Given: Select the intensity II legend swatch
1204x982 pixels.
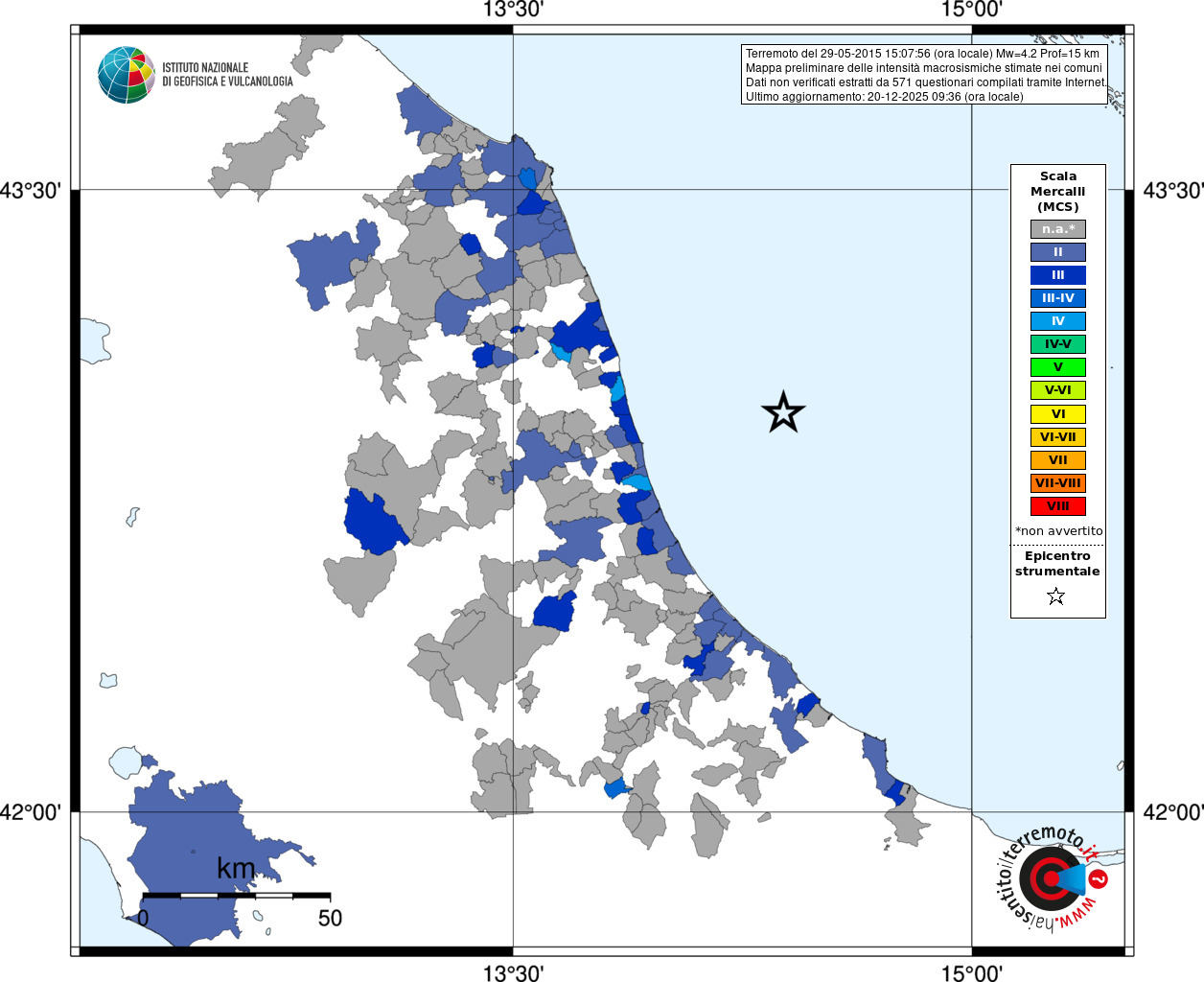Looking at the screenshot, I should click(1057, 252).
